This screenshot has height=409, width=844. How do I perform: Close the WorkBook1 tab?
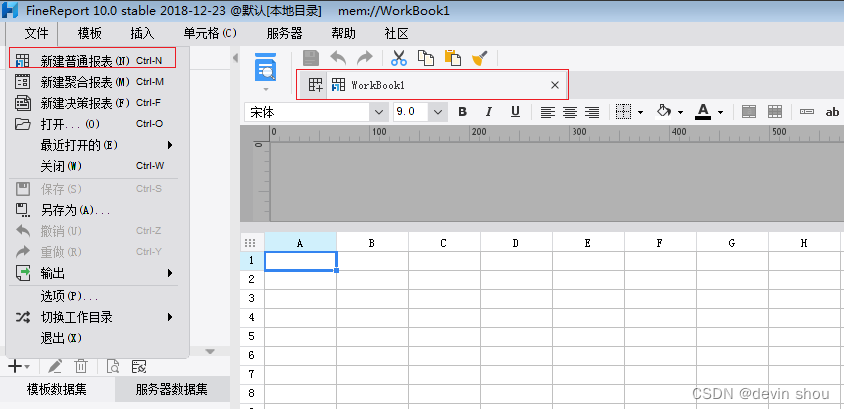pos(555,85)
